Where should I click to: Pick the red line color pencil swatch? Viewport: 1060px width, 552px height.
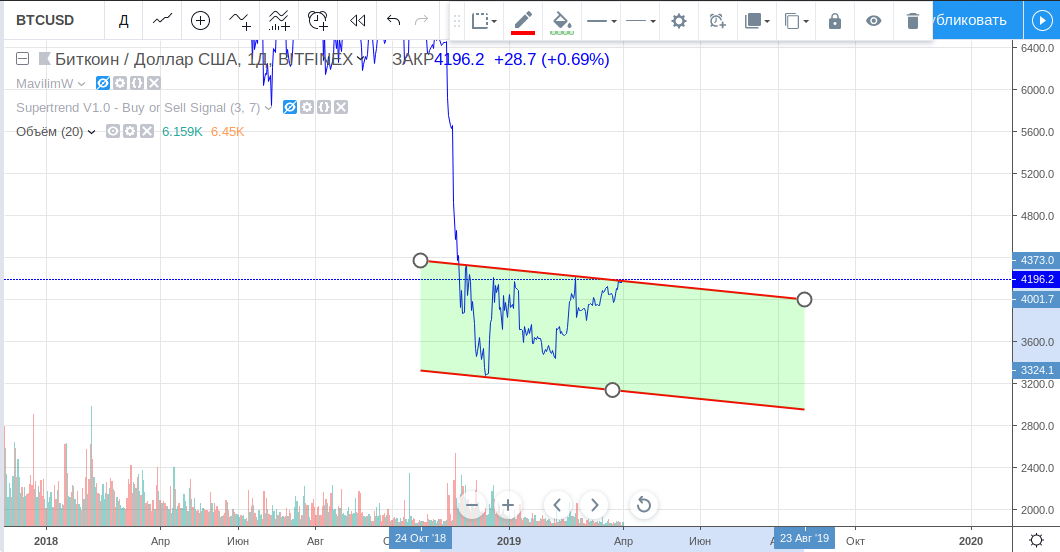(x=523, y=21)
